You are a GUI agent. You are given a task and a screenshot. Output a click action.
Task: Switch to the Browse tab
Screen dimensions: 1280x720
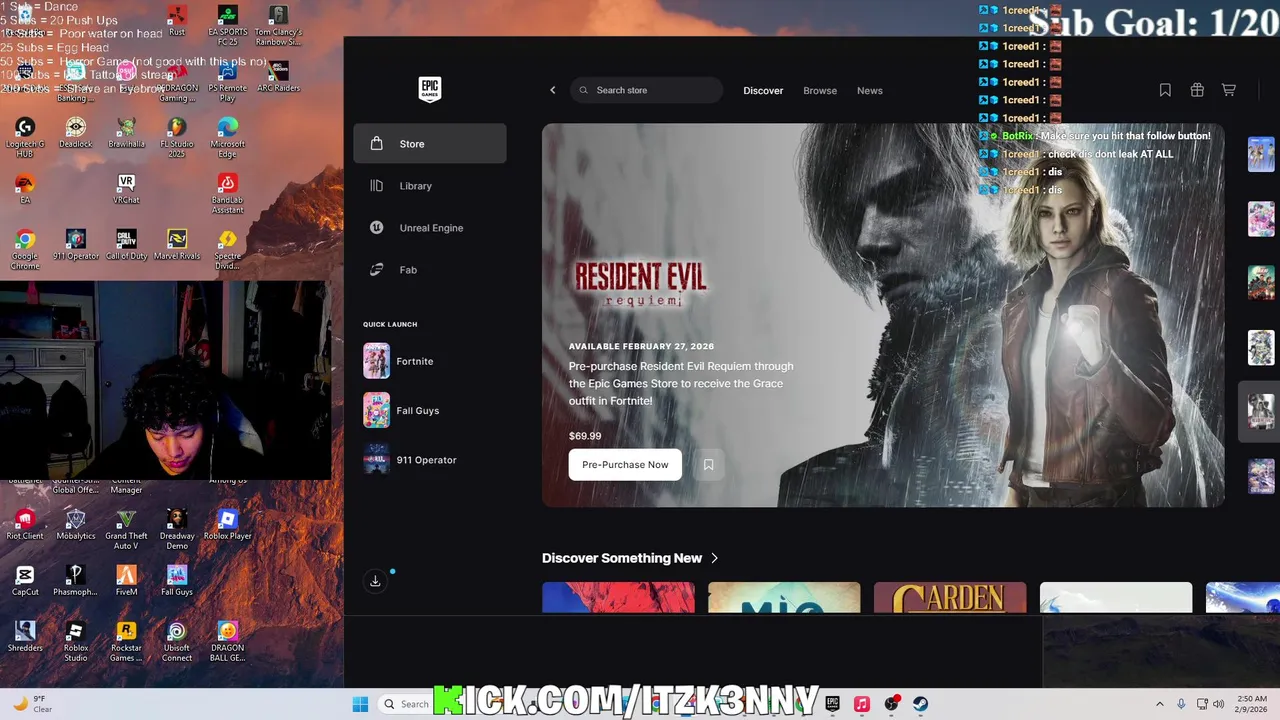point(820,90)
